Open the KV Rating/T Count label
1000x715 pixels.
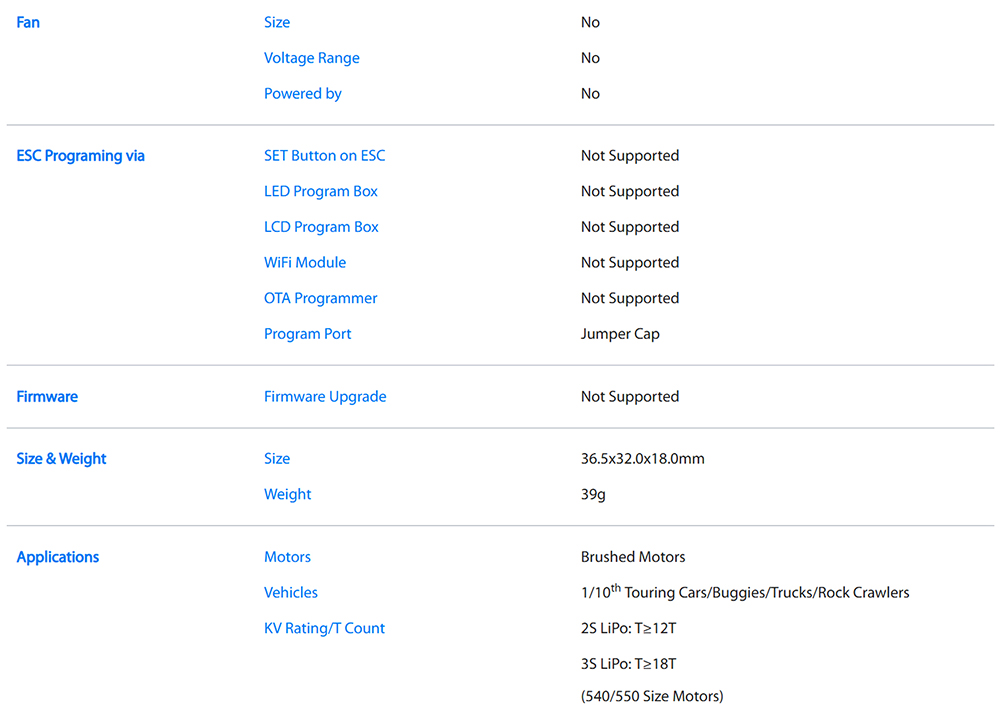click(324, 628)
